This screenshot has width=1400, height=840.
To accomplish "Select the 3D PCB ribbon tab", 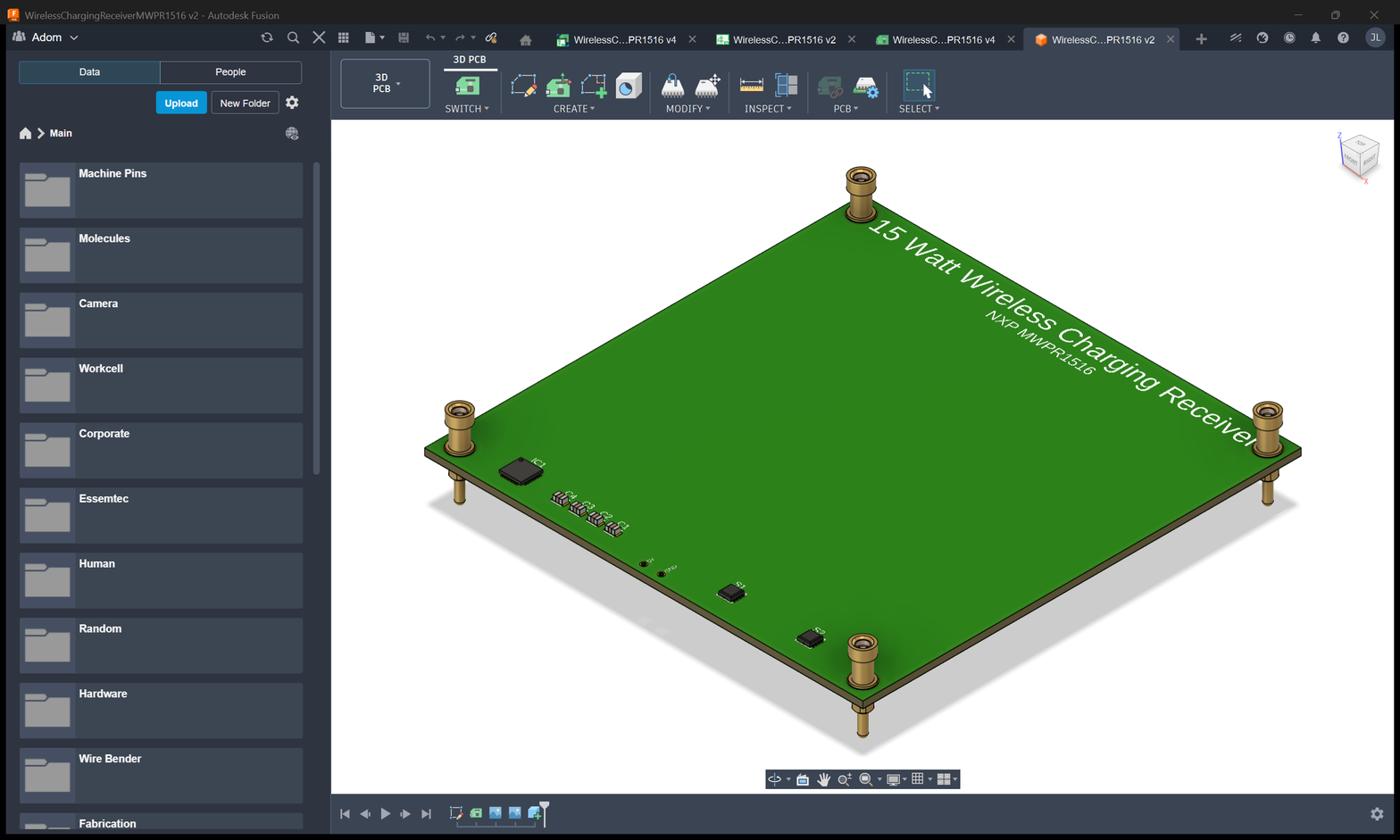I will (469, 60).
